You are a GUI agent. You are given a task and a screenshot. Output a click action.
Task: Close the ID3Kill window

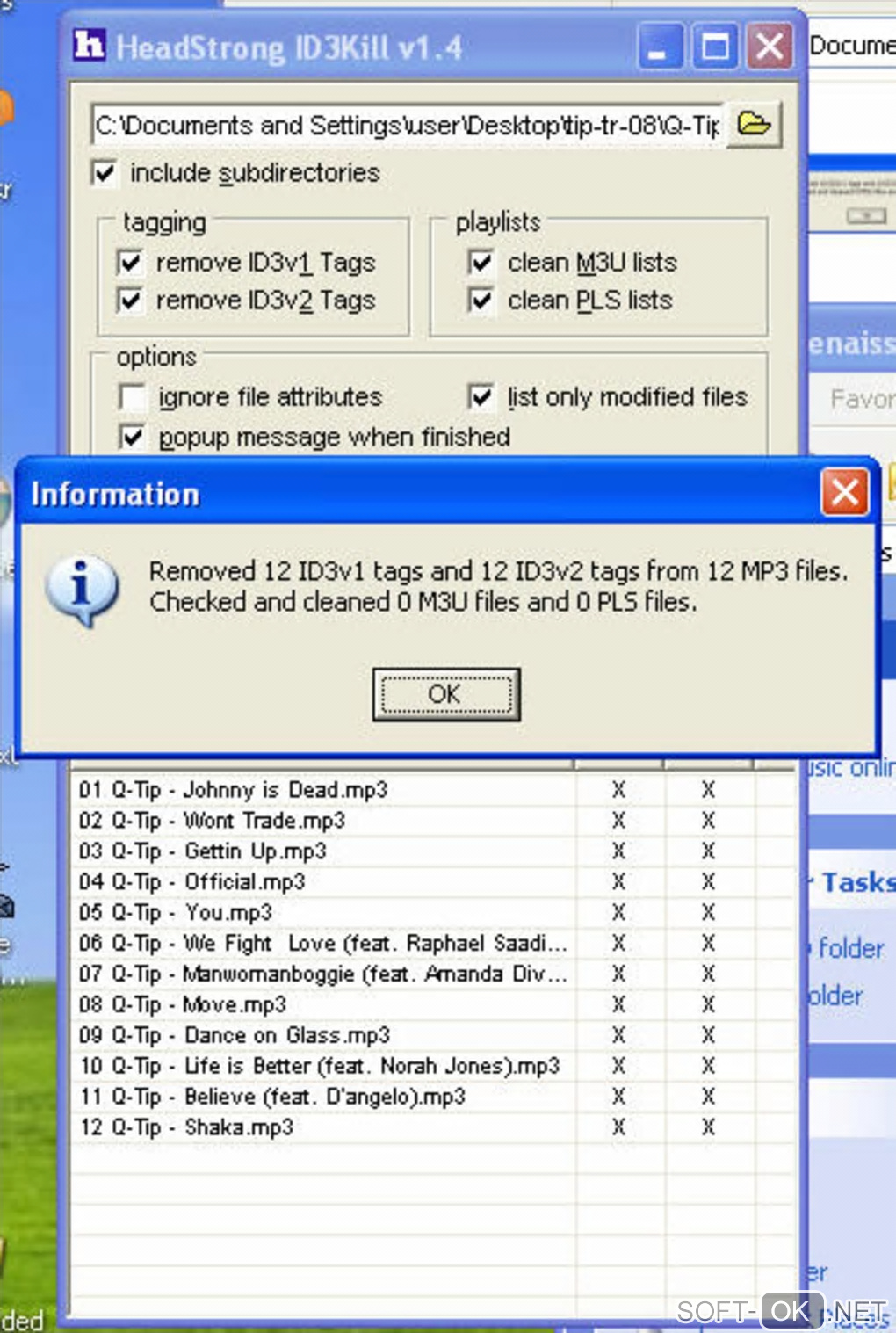770,46
